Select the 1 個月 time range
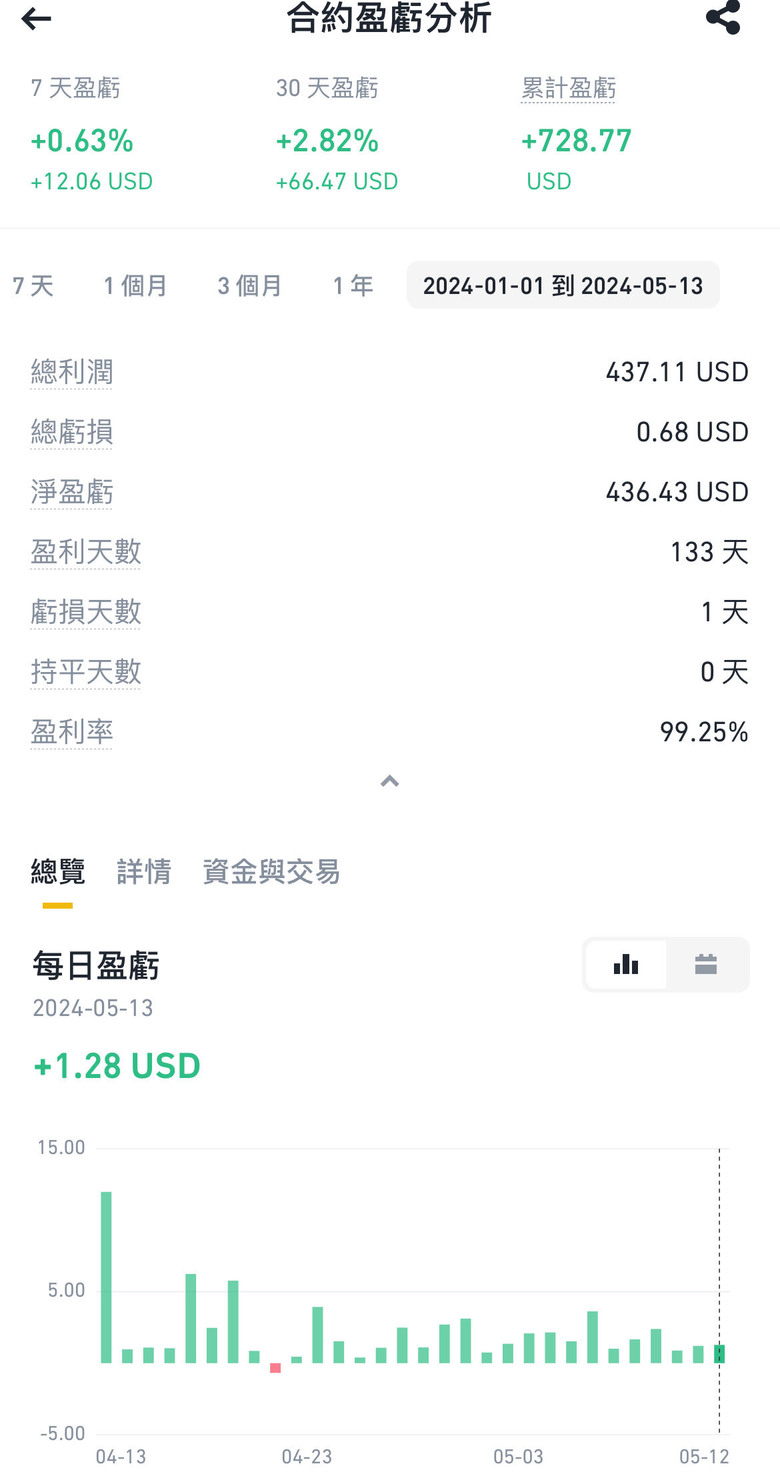This screenshot has width=780, height=1478. click(x=136, y=286)
